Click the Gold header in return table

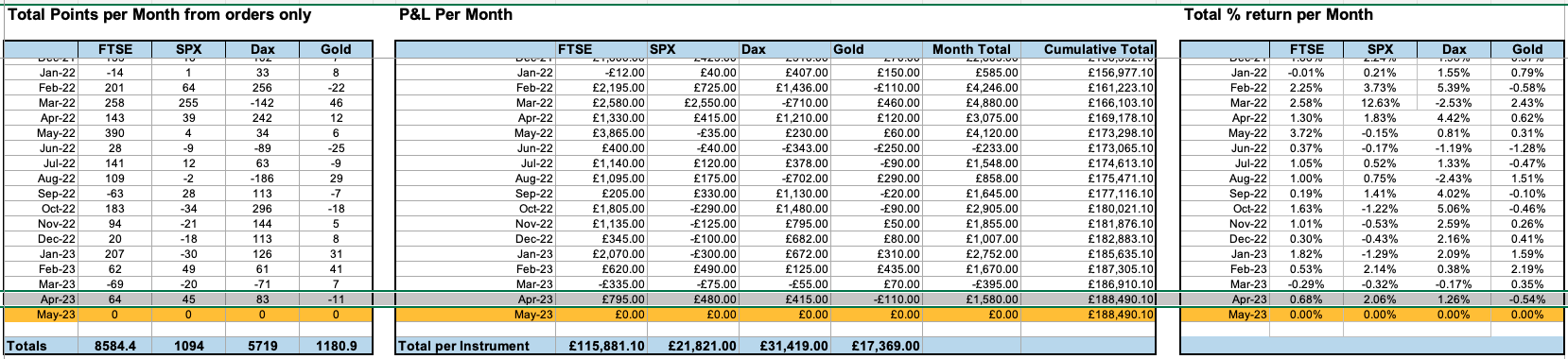click(x=1526, y=49)
